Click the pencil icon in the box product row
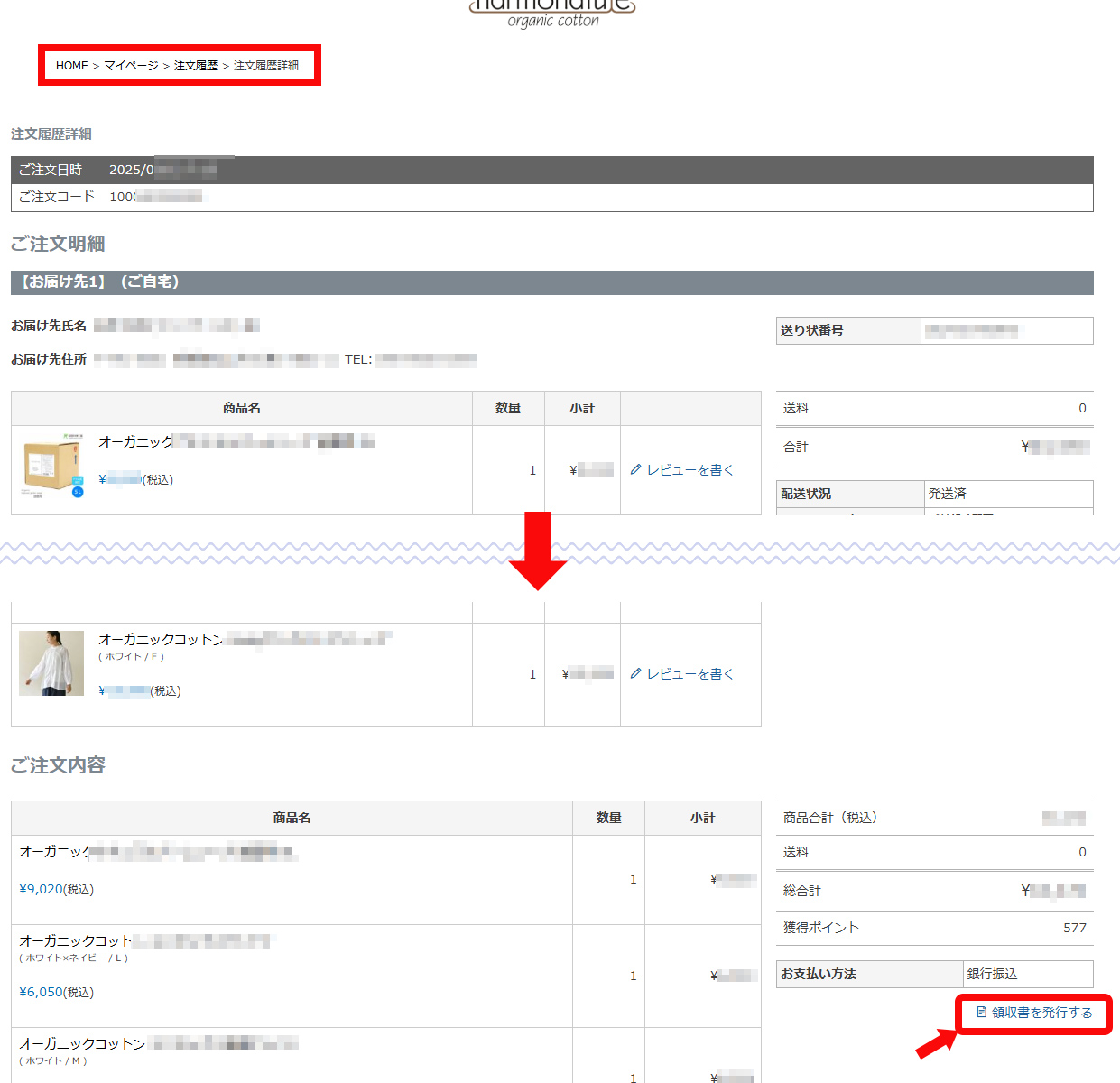 635,469
